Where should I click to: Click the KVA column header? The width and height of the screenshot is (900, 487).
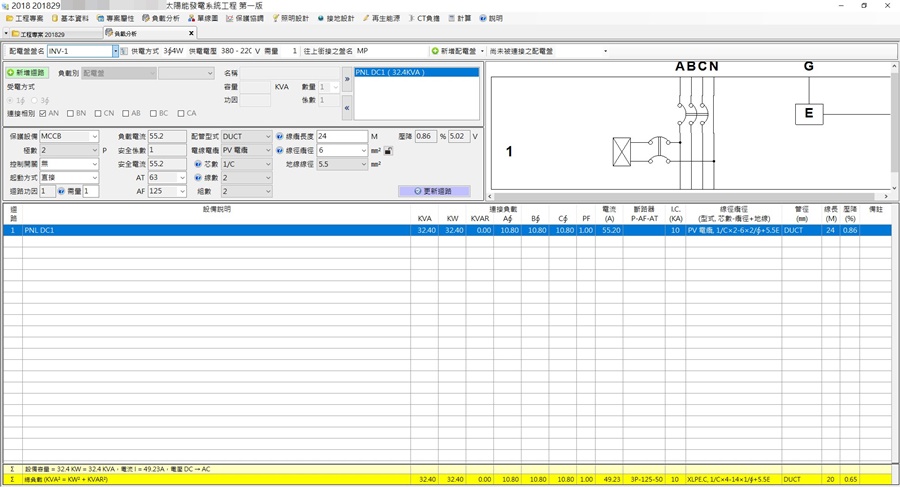(x=424, y=219)
